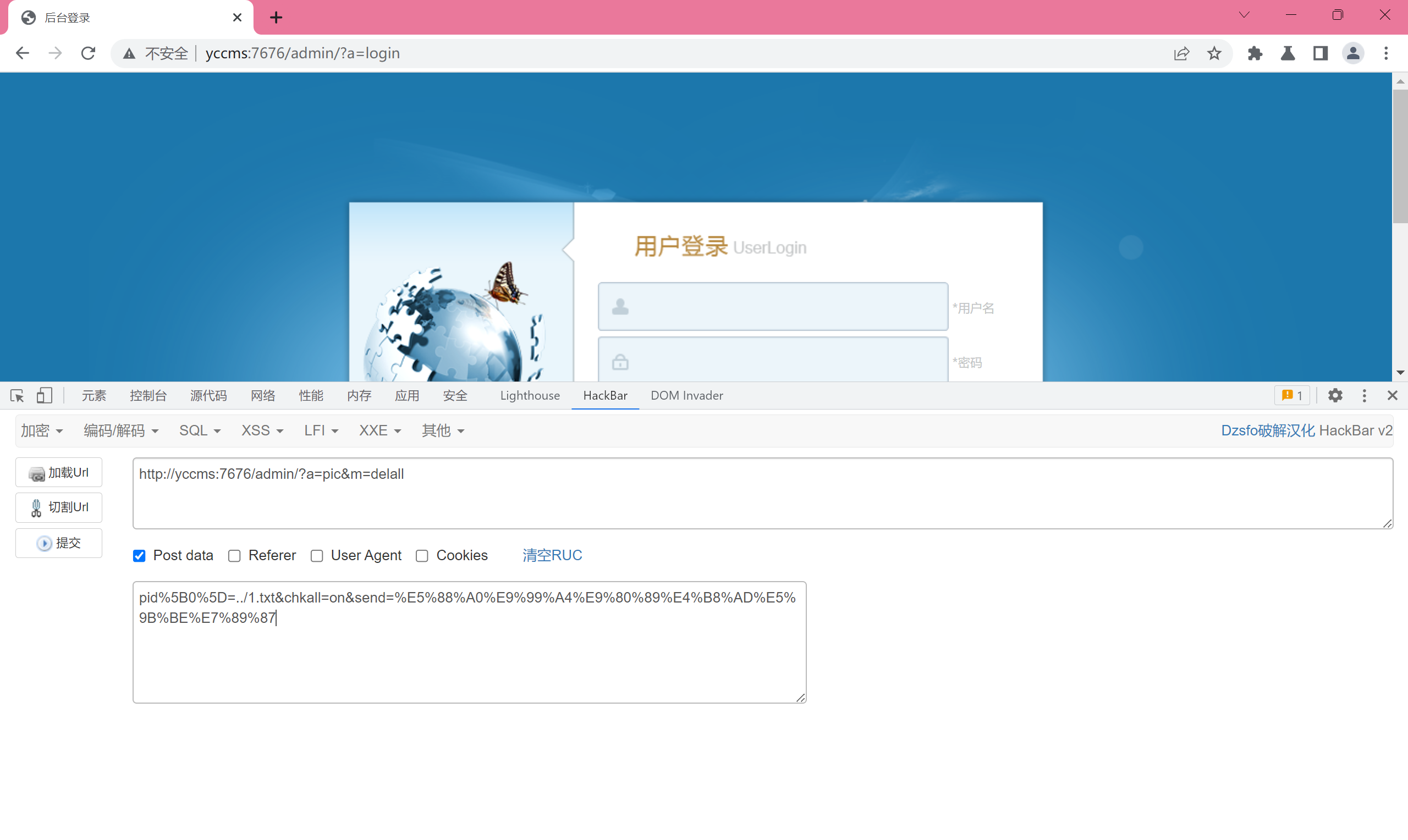Open the 网络 DevTools tab
Screen dimensions: 1408x840
point(263,396)
